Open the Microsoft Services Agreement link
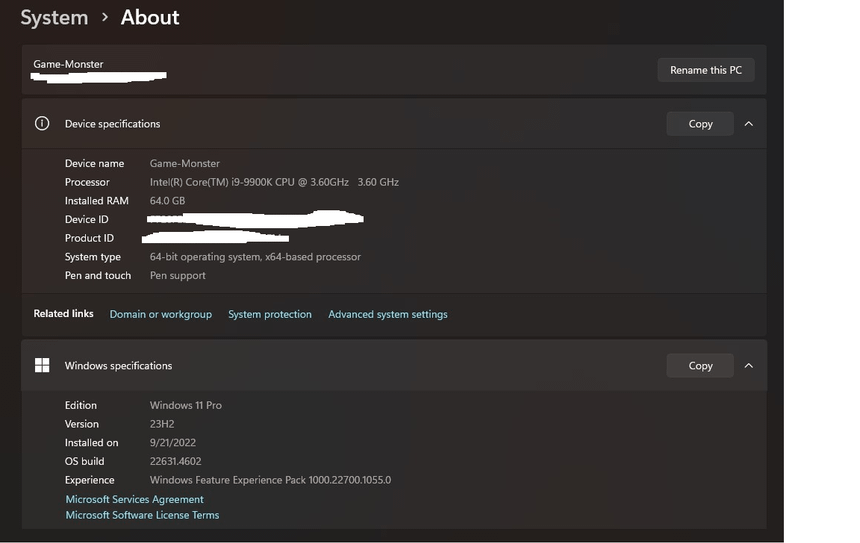 click(134, 499)
